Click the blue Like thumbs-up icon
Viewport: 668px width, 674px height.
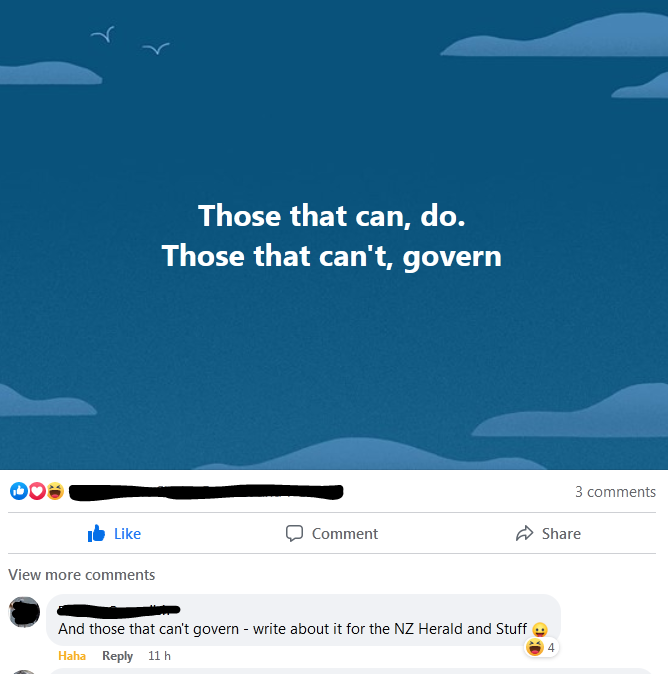point(96,533)
